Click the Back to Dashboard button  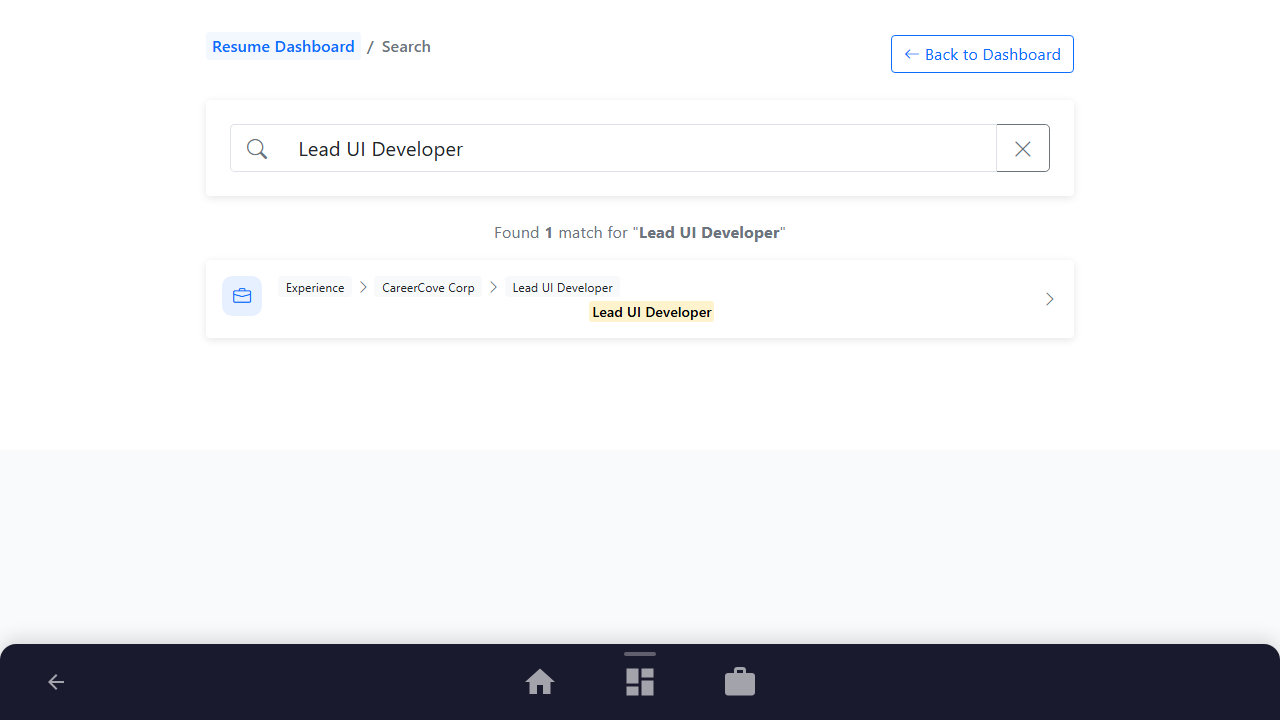click(982, 54)
